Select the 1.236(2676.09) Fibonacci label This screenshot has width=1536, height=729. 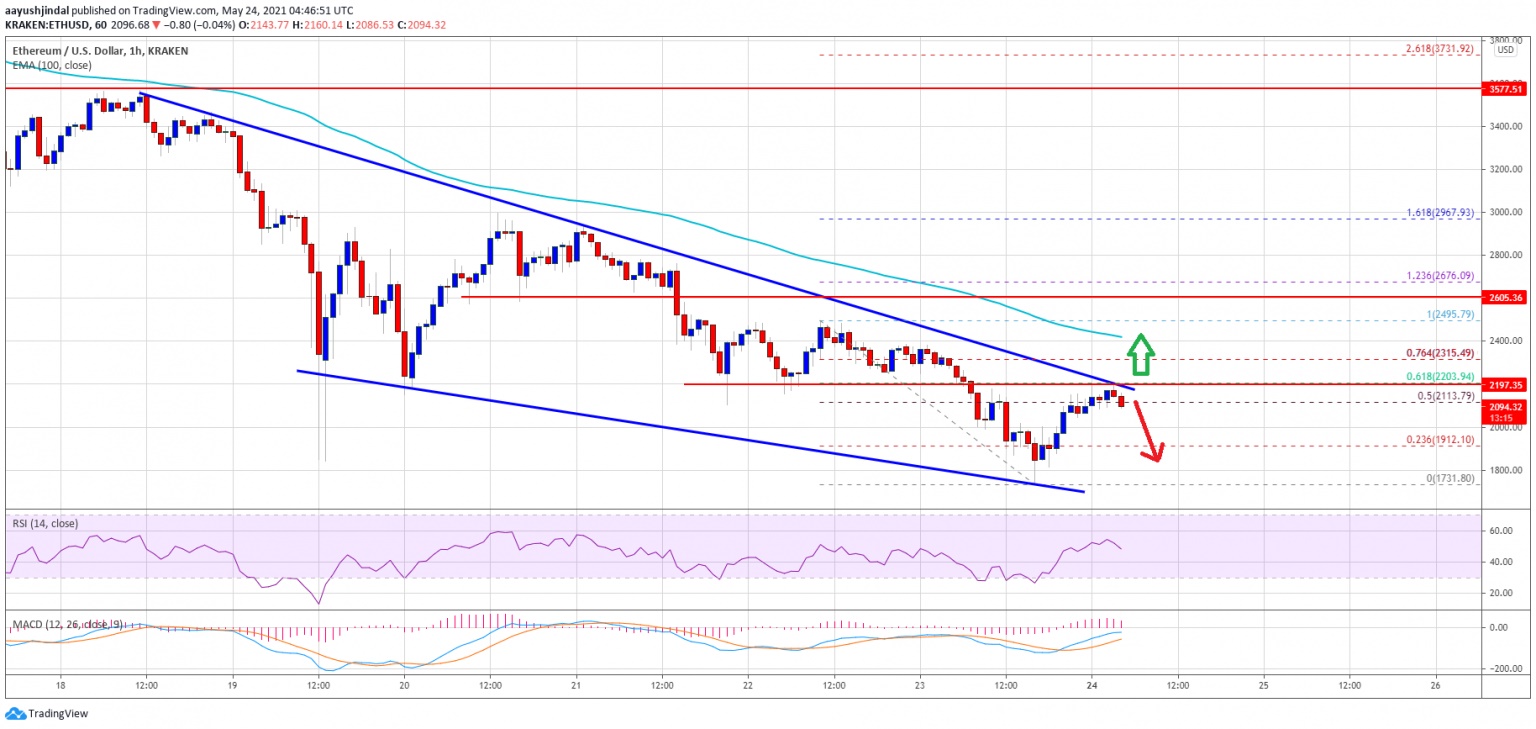(x=1439, y=275)
